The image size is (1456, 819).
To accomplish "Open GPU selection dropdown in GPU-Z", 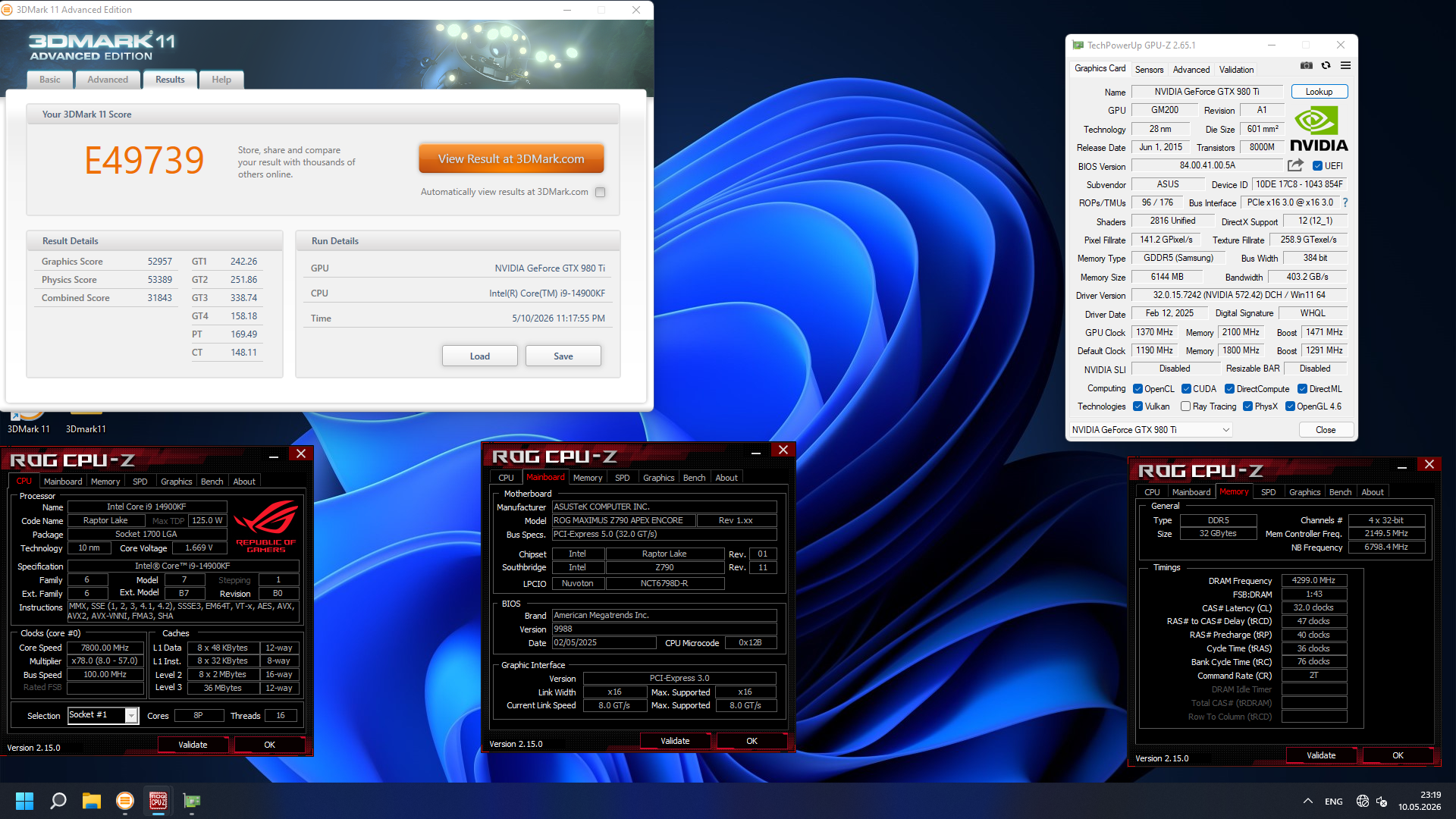I will click(x=1150, y=430).
